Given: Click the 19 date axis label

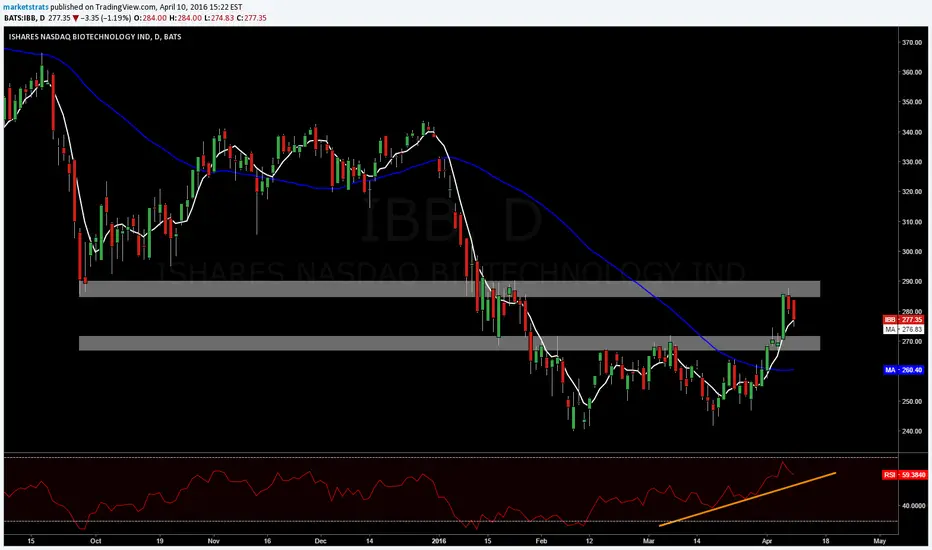Looking at the screenshot, I should tap(160, 541).
